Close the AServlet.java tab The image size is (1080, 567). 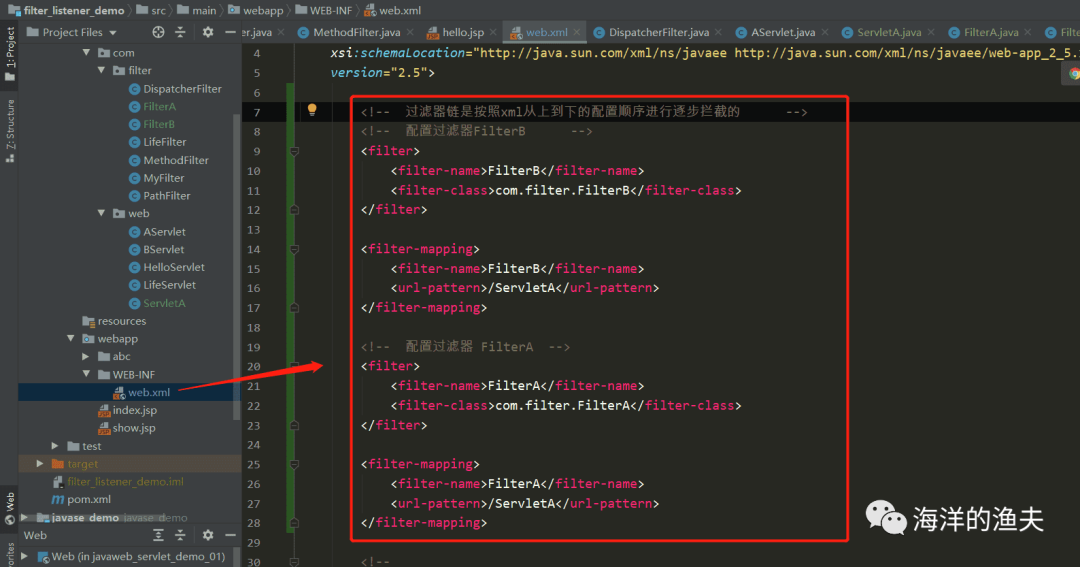pos(824,32)
